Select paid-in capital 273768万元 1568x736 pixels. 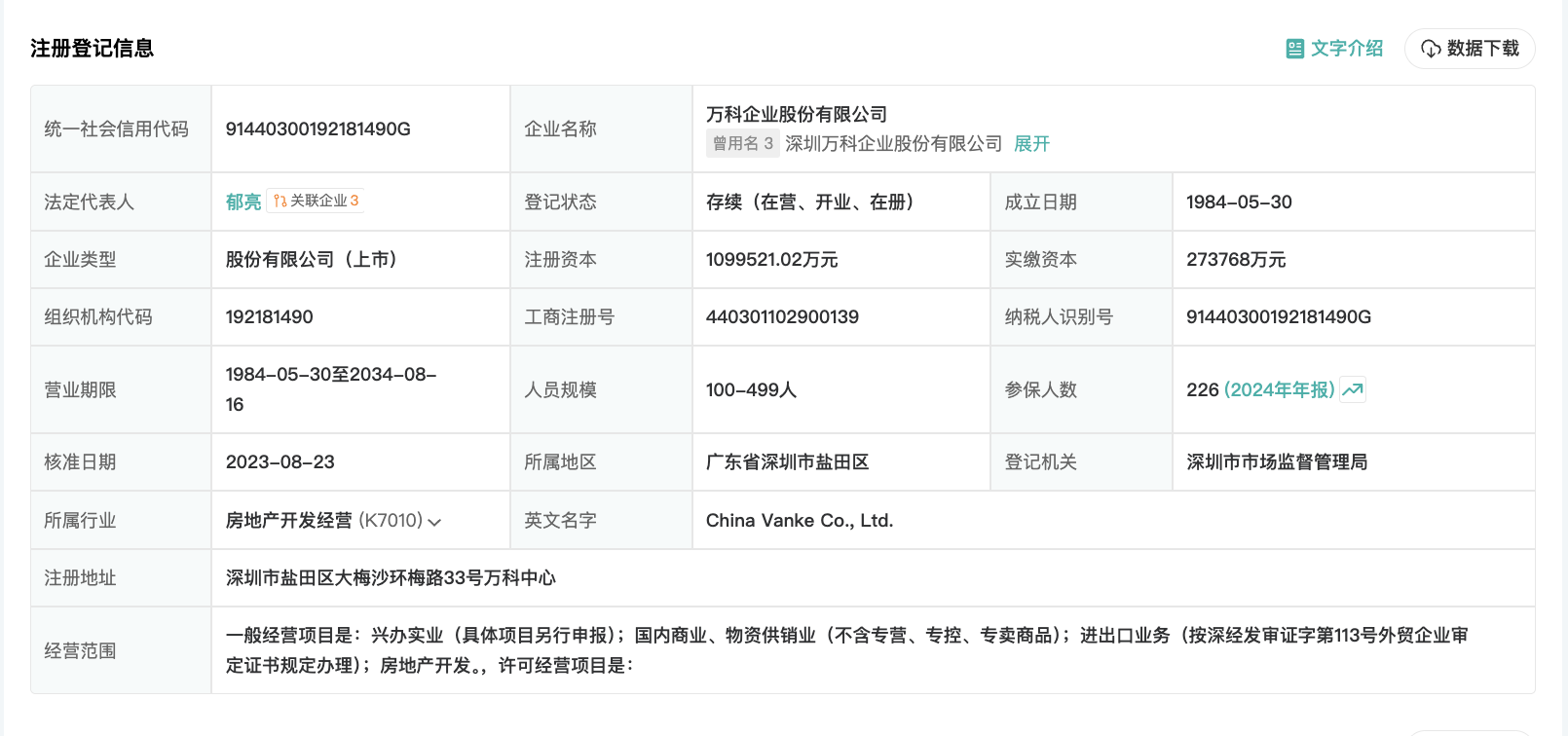point(1236,259)
